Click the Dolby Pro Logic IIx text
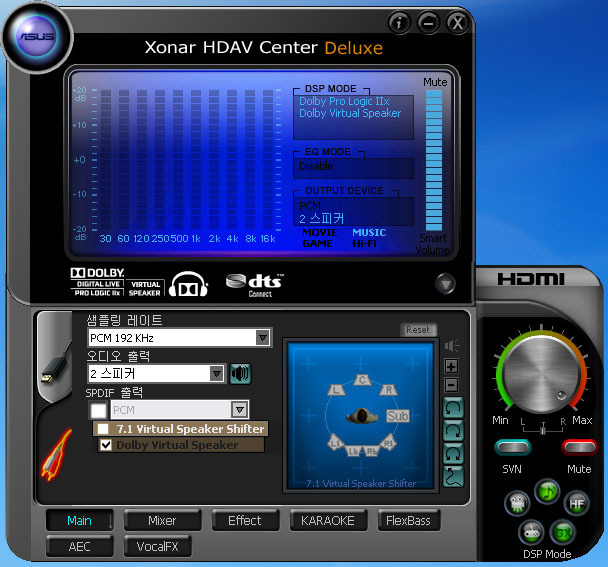Viewport: 608px width, 567px height. coord(344,101)
